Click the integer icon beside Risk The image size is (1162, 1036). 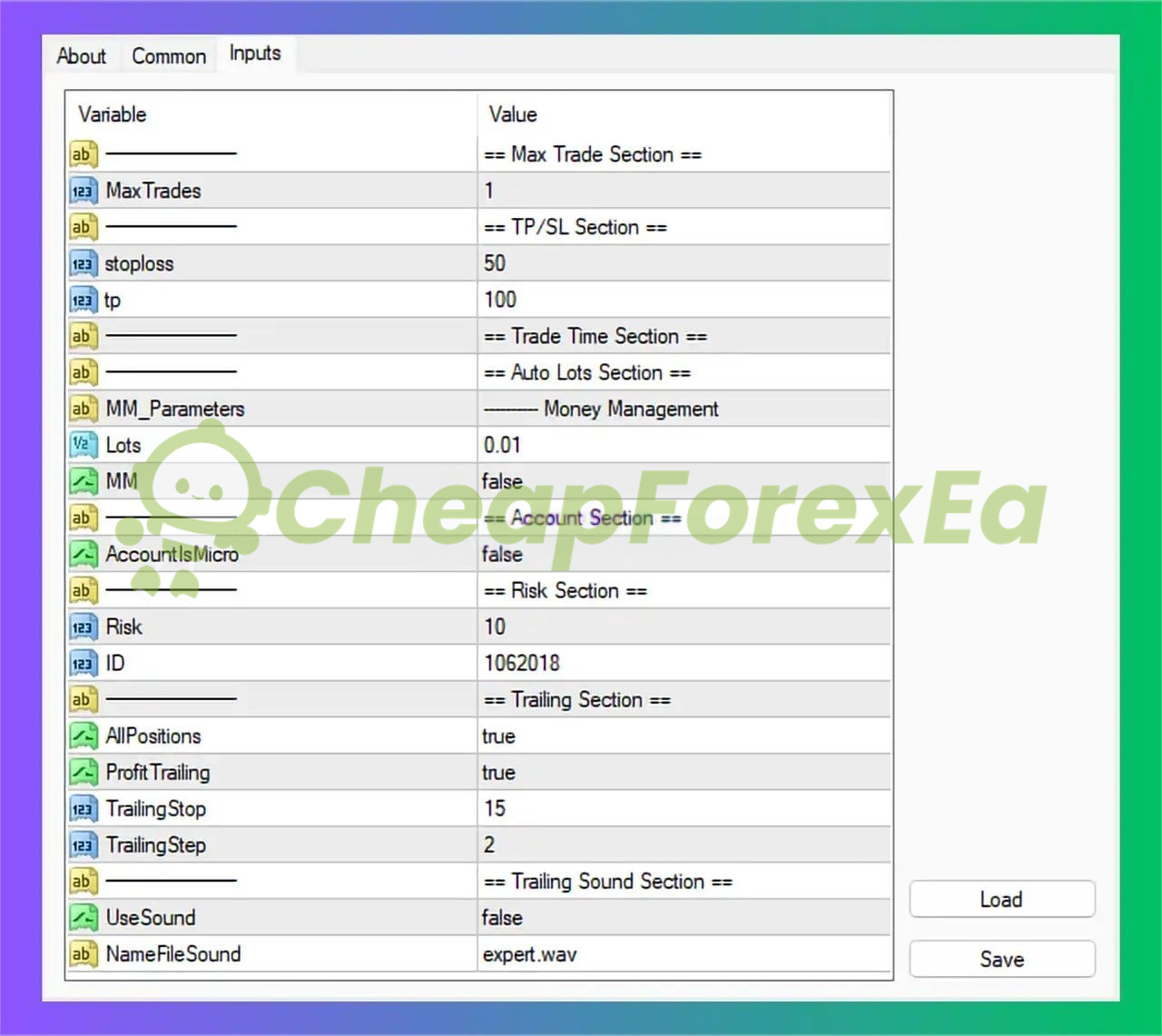pyautogui.click(x=83, y=627)
